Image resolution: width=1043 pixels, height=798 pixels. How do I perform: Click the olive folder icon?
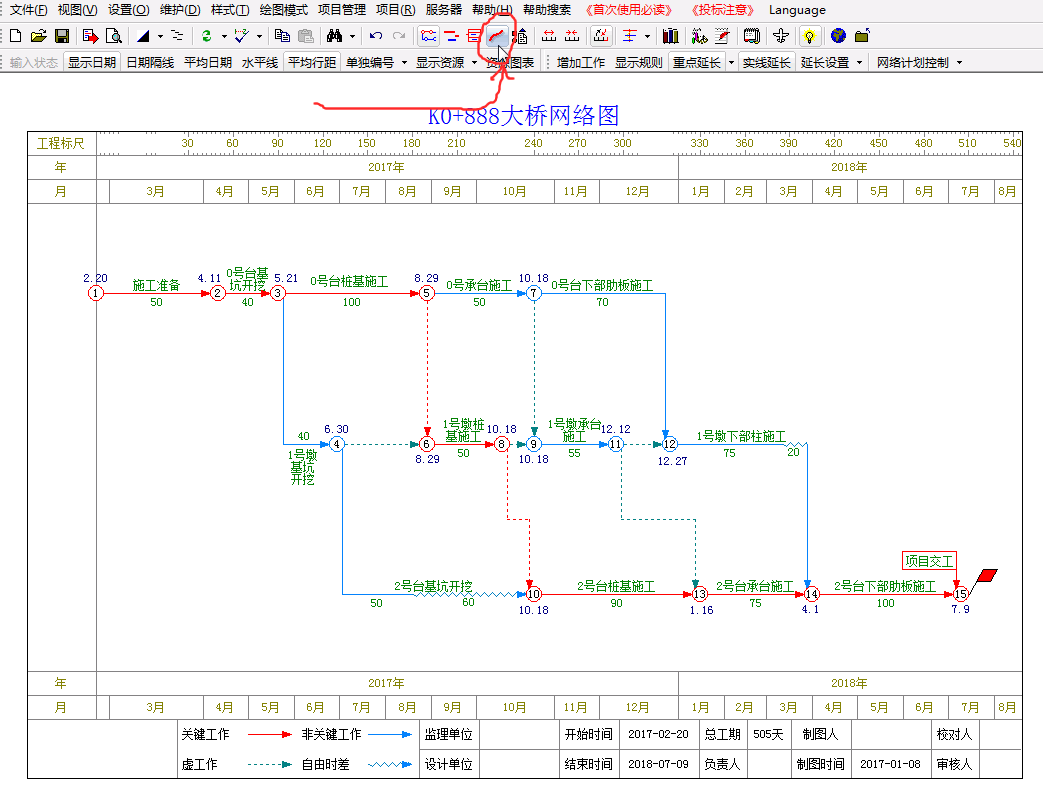862,36
